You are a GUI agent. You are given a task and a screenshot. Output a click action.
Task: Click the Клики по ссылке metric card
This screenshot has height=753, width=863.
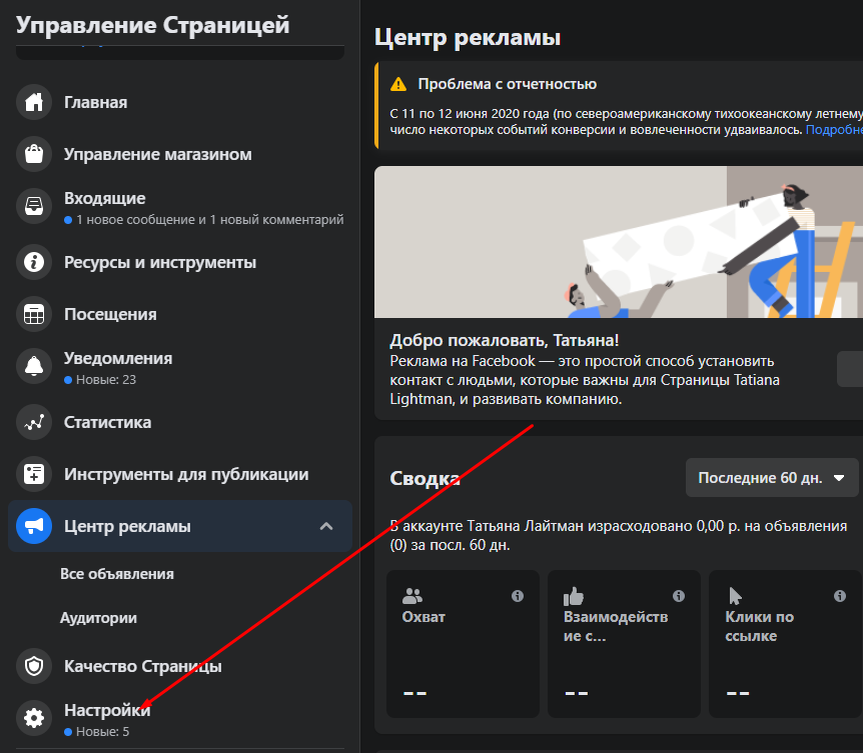(785, 644)
